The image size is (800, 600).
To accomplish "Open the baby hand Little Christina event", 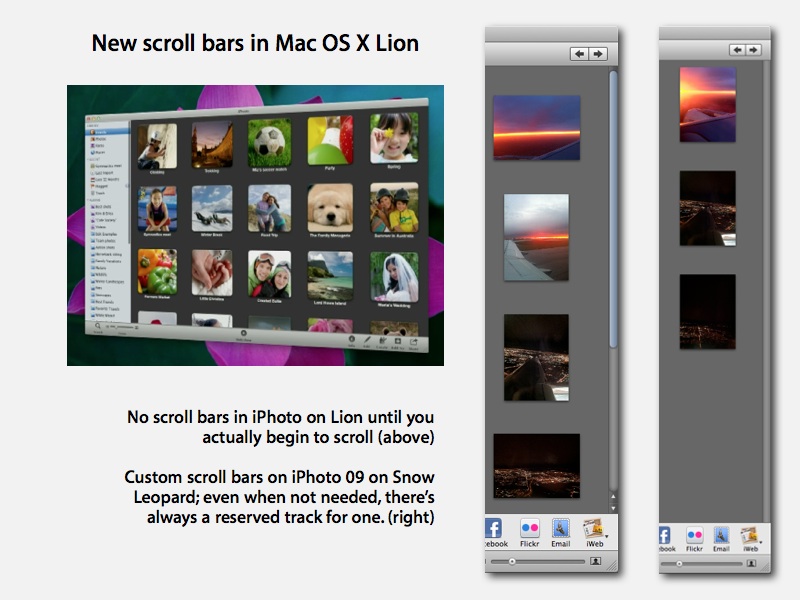I will (x=212, y=272).
